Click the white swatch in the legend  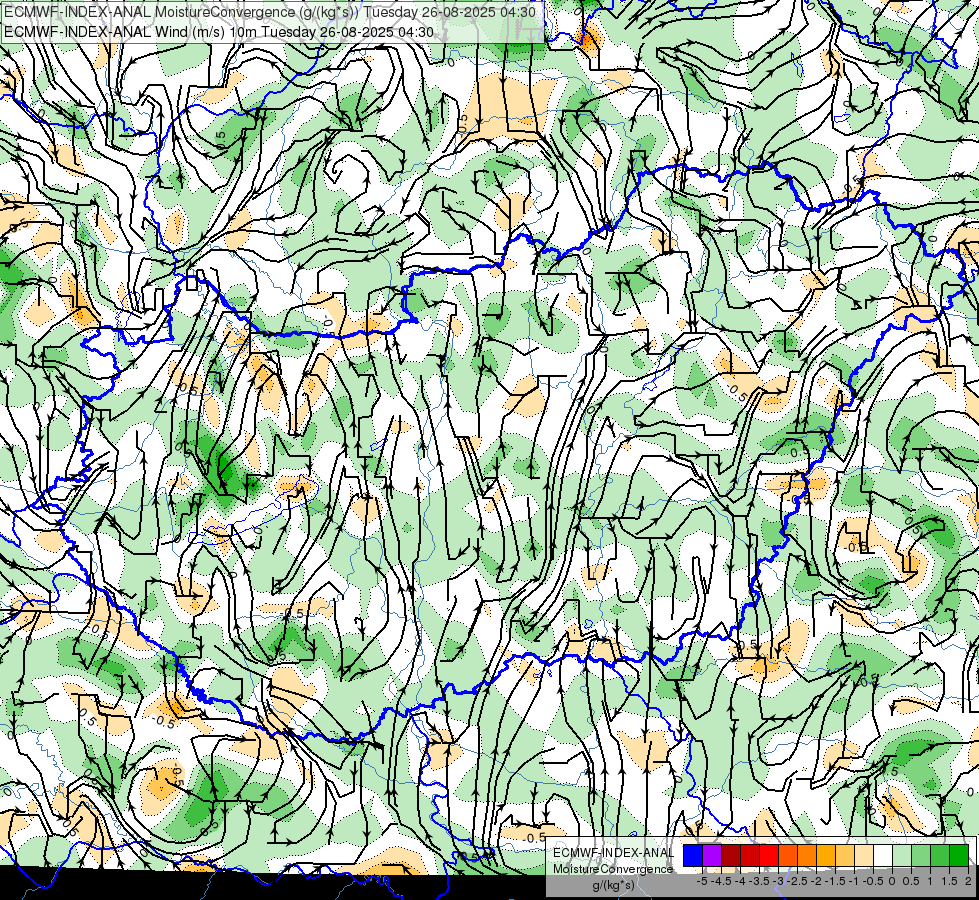(883, 856)
